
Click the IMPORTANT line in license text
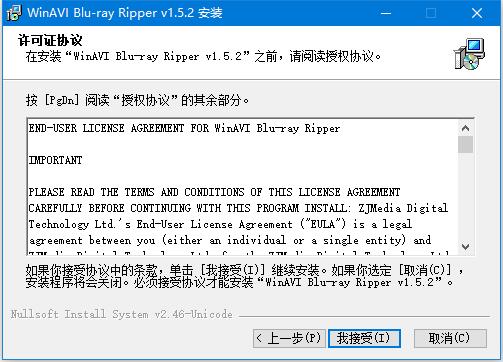(55, 160)
